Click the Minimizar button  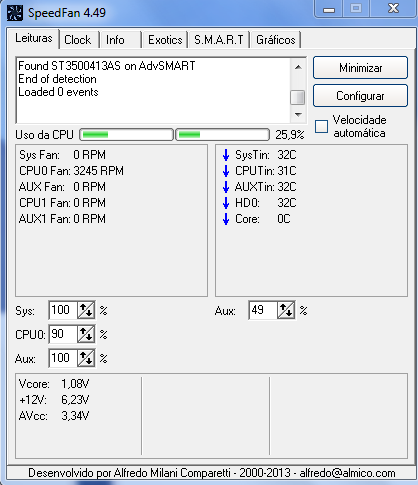coord(360,68)
